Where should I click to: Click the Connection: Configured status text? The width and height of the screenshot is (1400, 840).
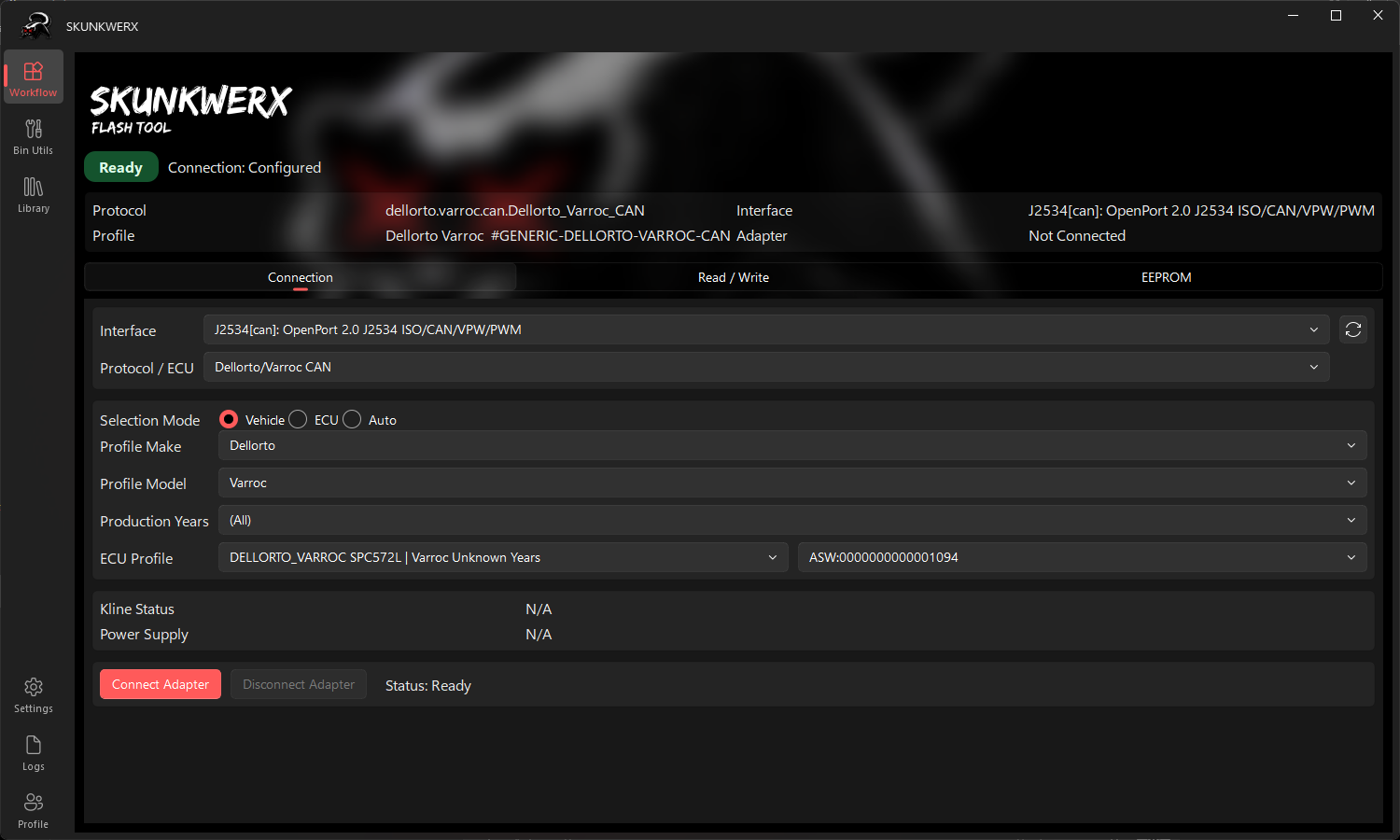click(245, 167)
